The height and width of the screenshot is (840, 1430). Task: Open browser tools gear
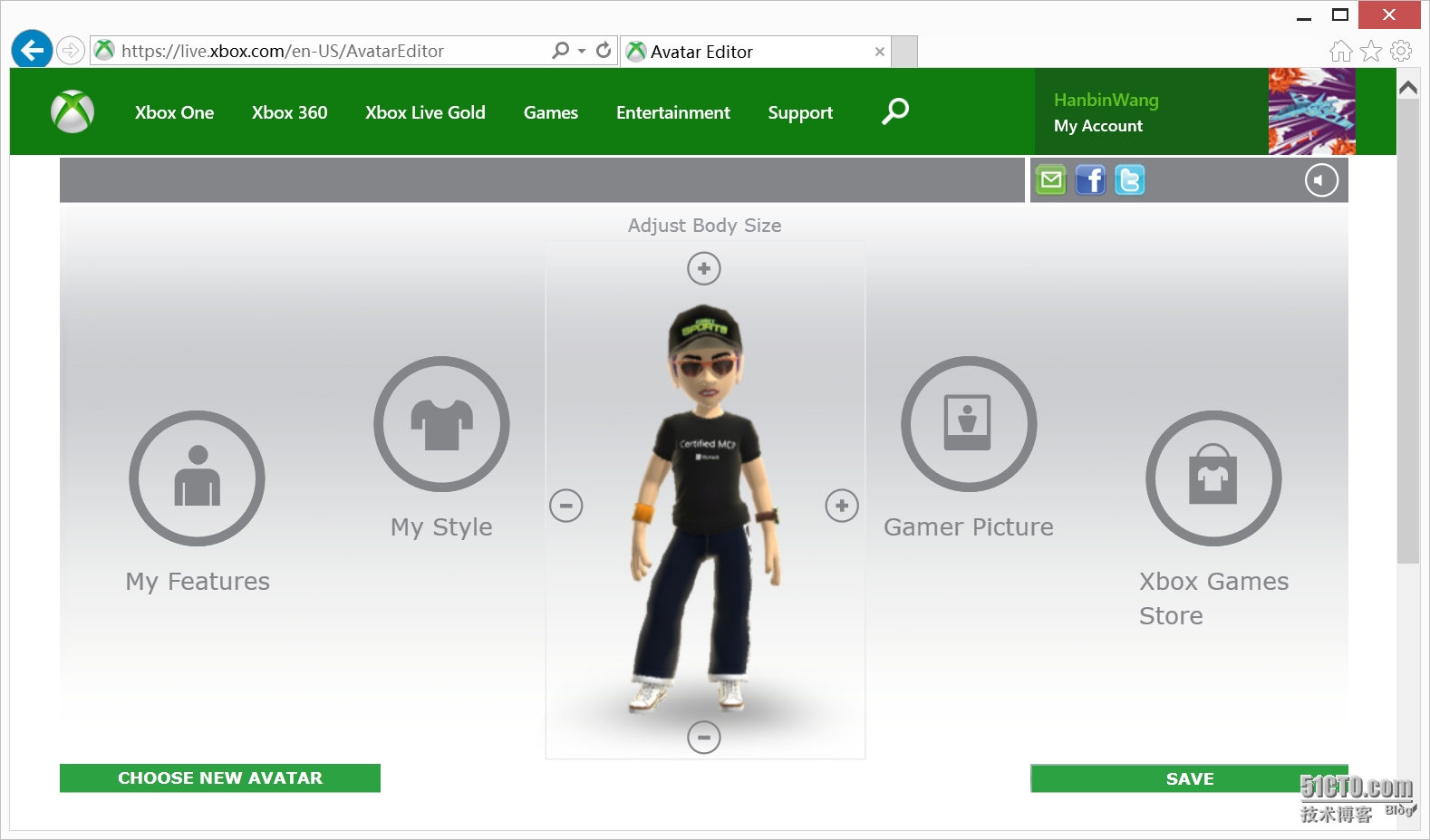(1401, 52)
